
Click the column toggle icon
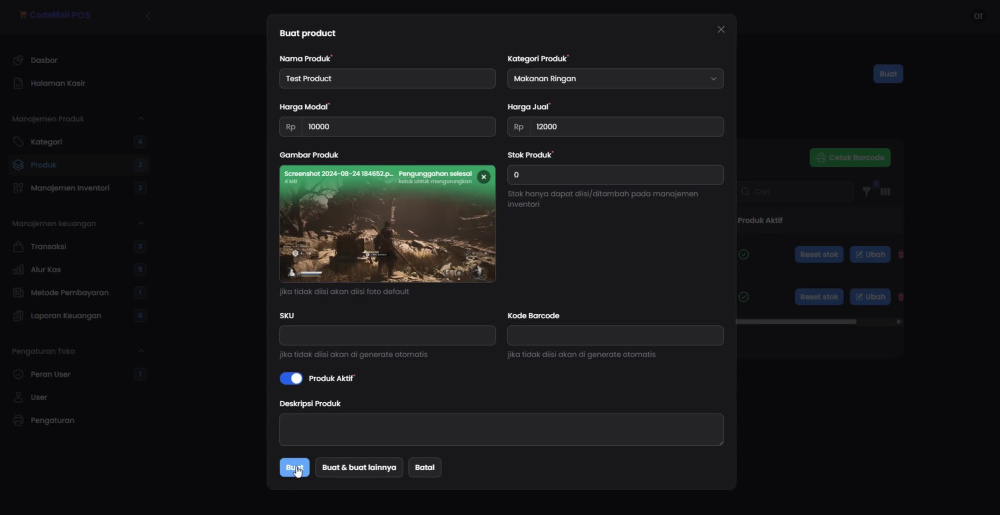coord(885,191)
